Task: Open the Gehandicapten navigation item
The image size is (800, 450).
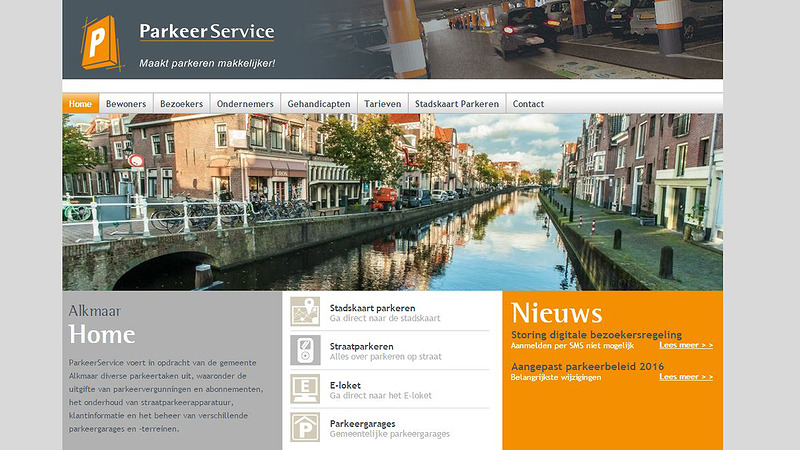Action: 319,104
